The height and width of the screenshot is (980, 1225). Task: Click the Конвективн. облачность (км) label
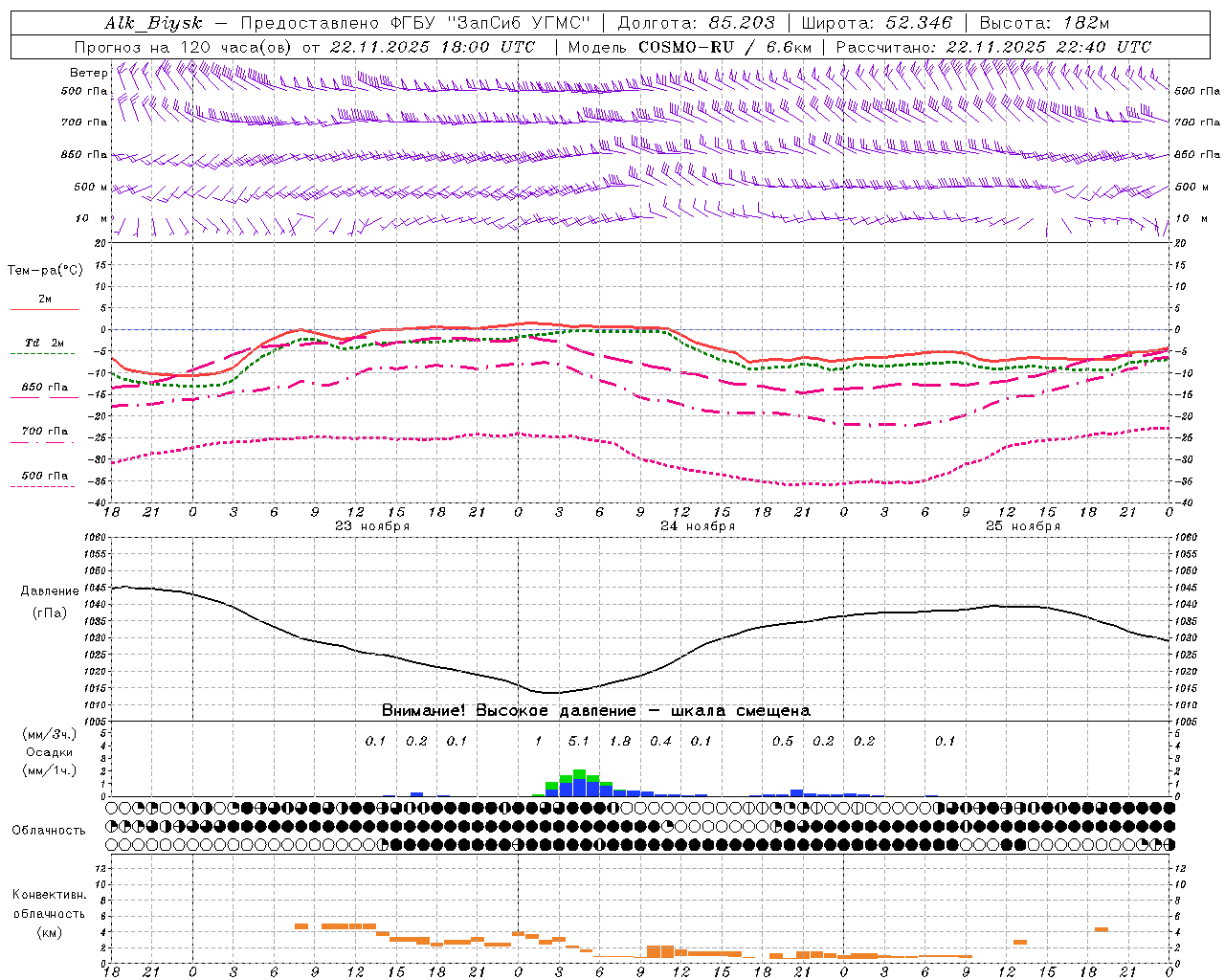coord(49,913)
